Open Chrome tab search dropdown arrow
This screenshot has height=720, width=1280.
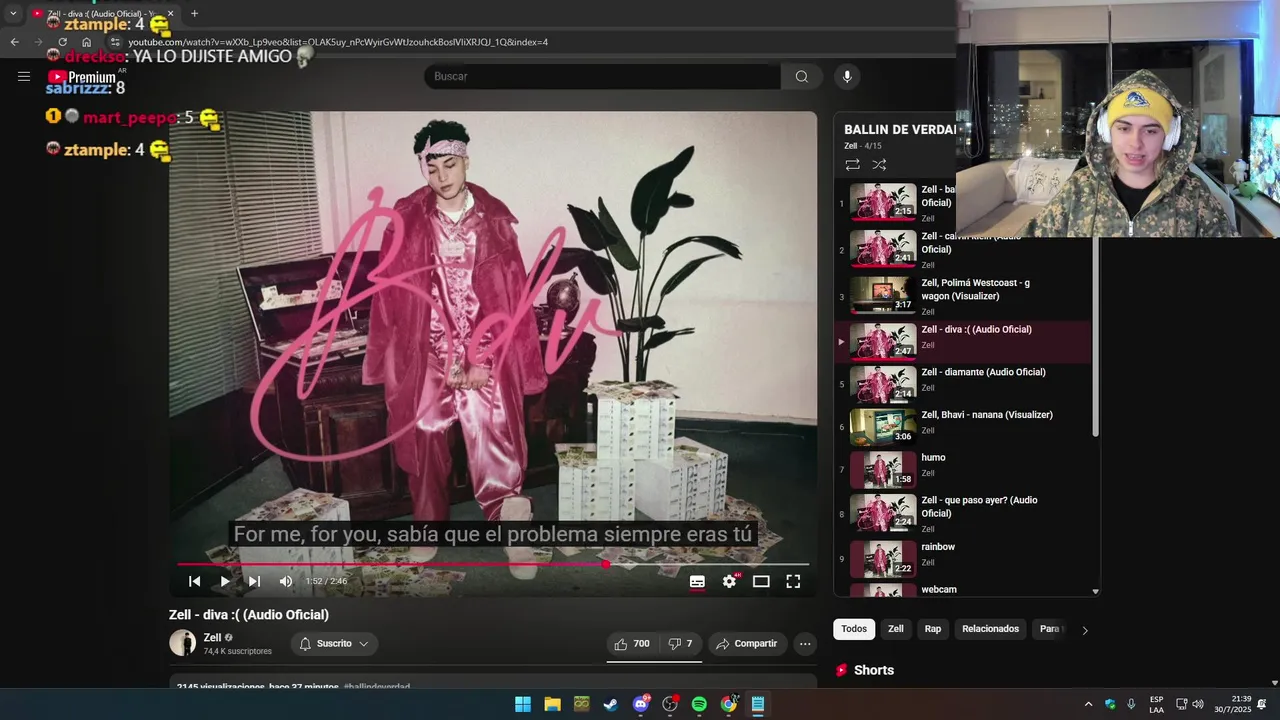point(13,13)
